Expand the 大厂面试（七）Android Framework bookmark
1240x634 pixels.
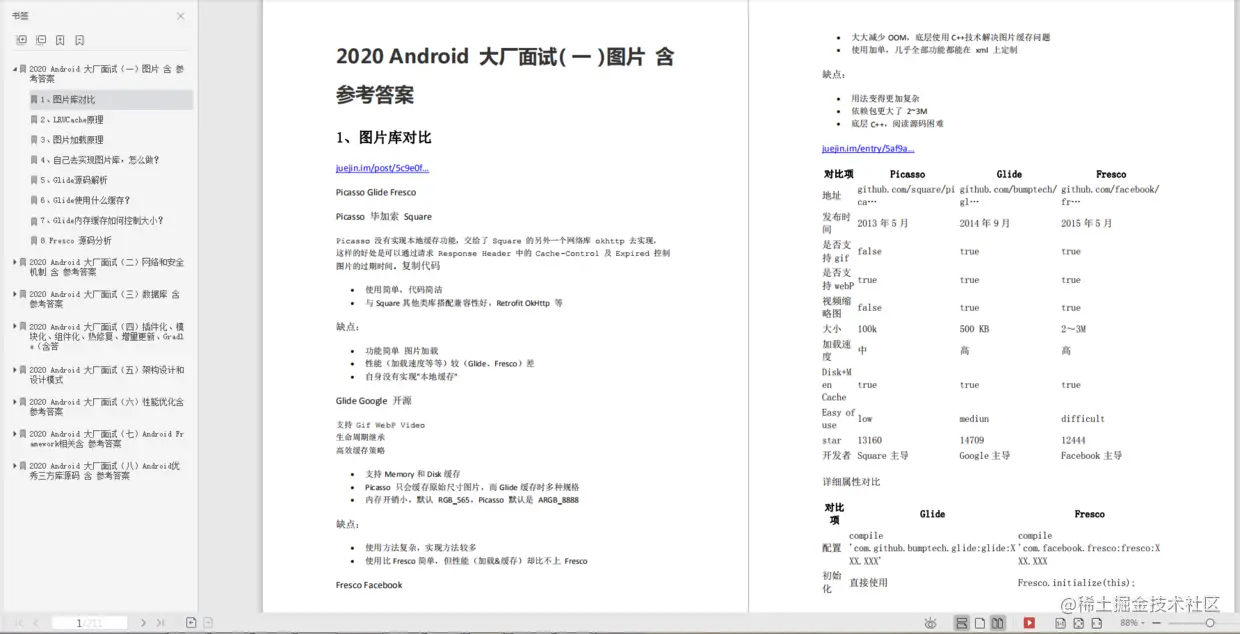(15, 433)
